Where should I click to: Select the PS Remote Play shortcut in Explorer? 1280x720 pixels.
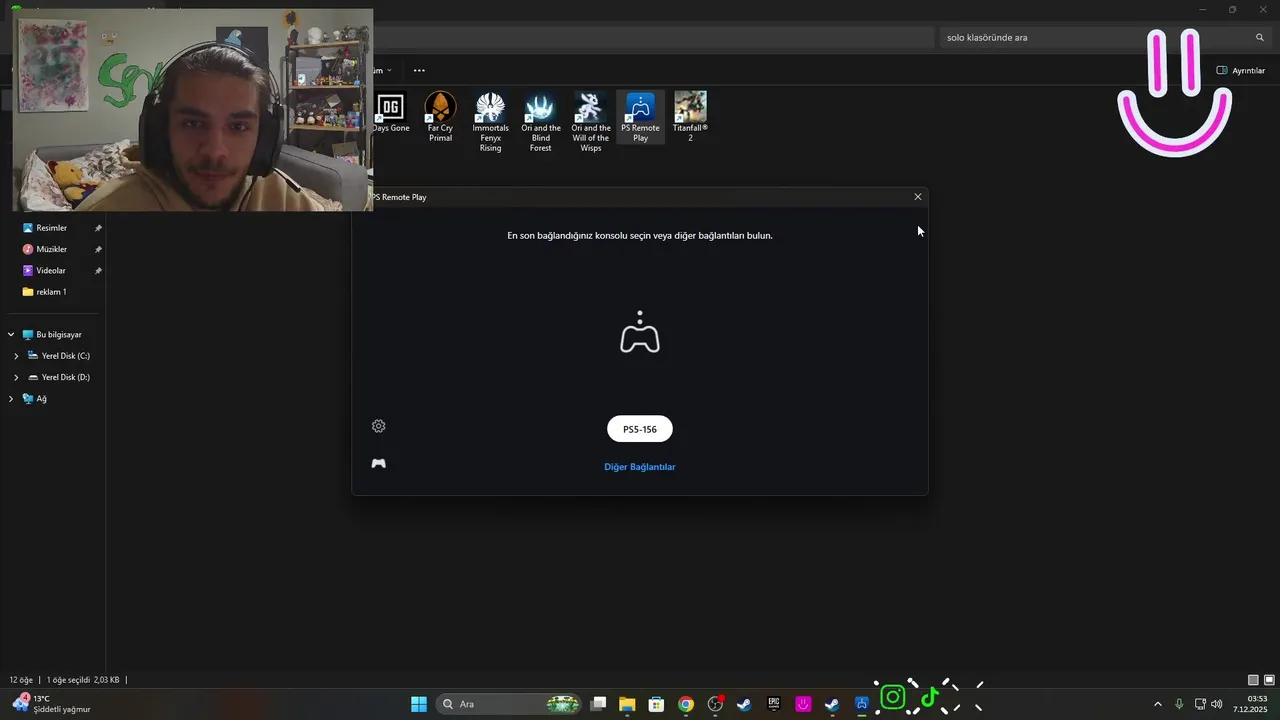640,117
